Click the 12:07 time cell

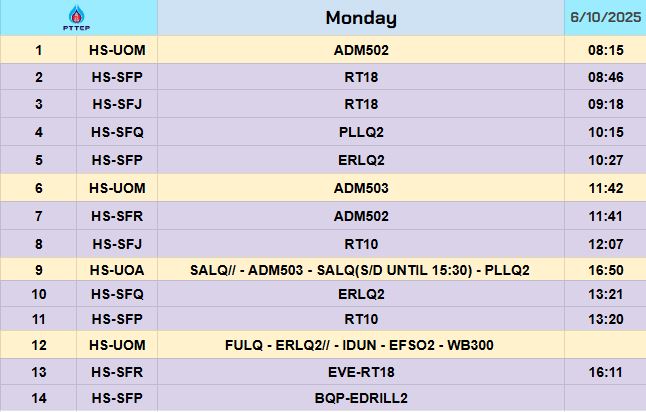click(604, 244)
